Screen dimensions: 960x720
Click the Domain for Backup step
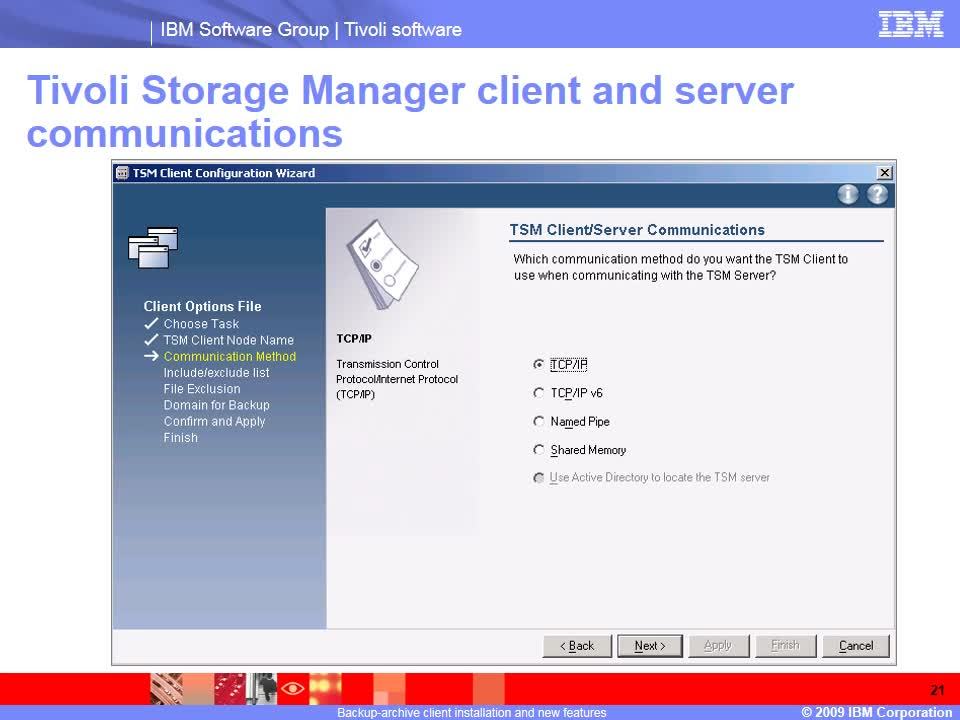click(216, 405)
